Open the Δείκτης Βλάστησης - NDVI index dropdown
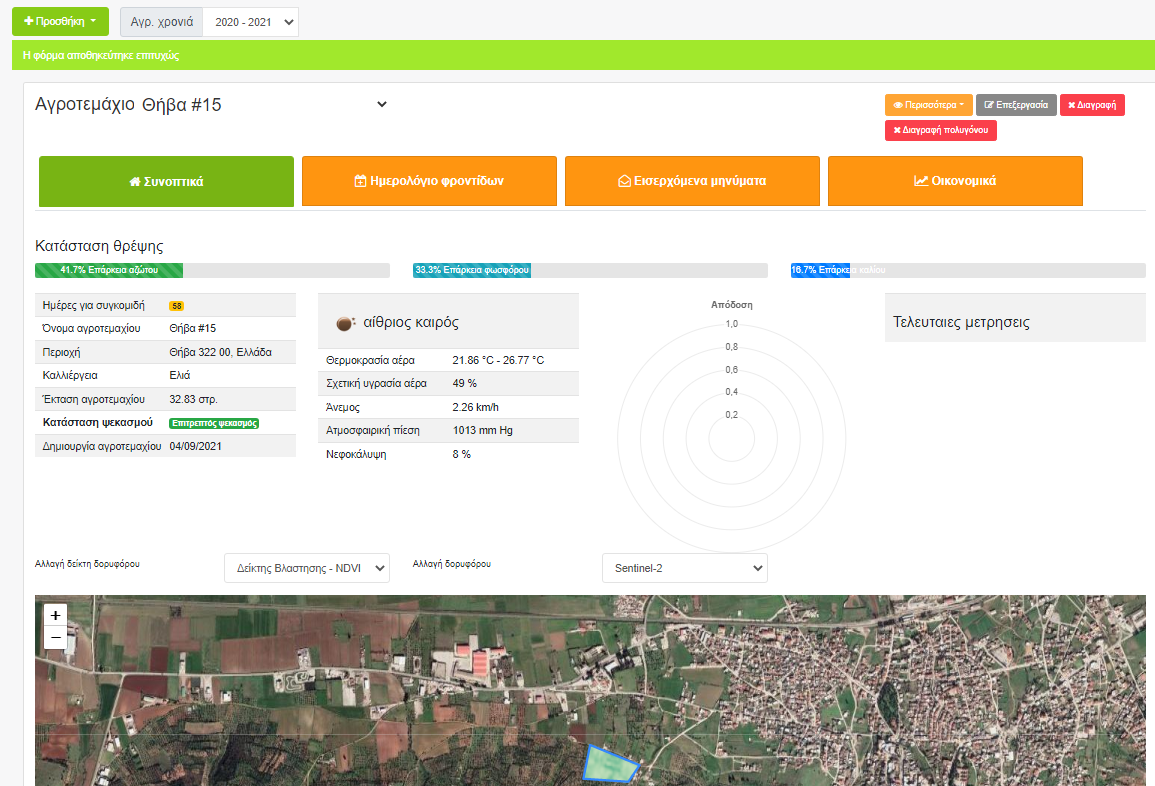The image size is (1155, 786). click(x=306, y=568)
